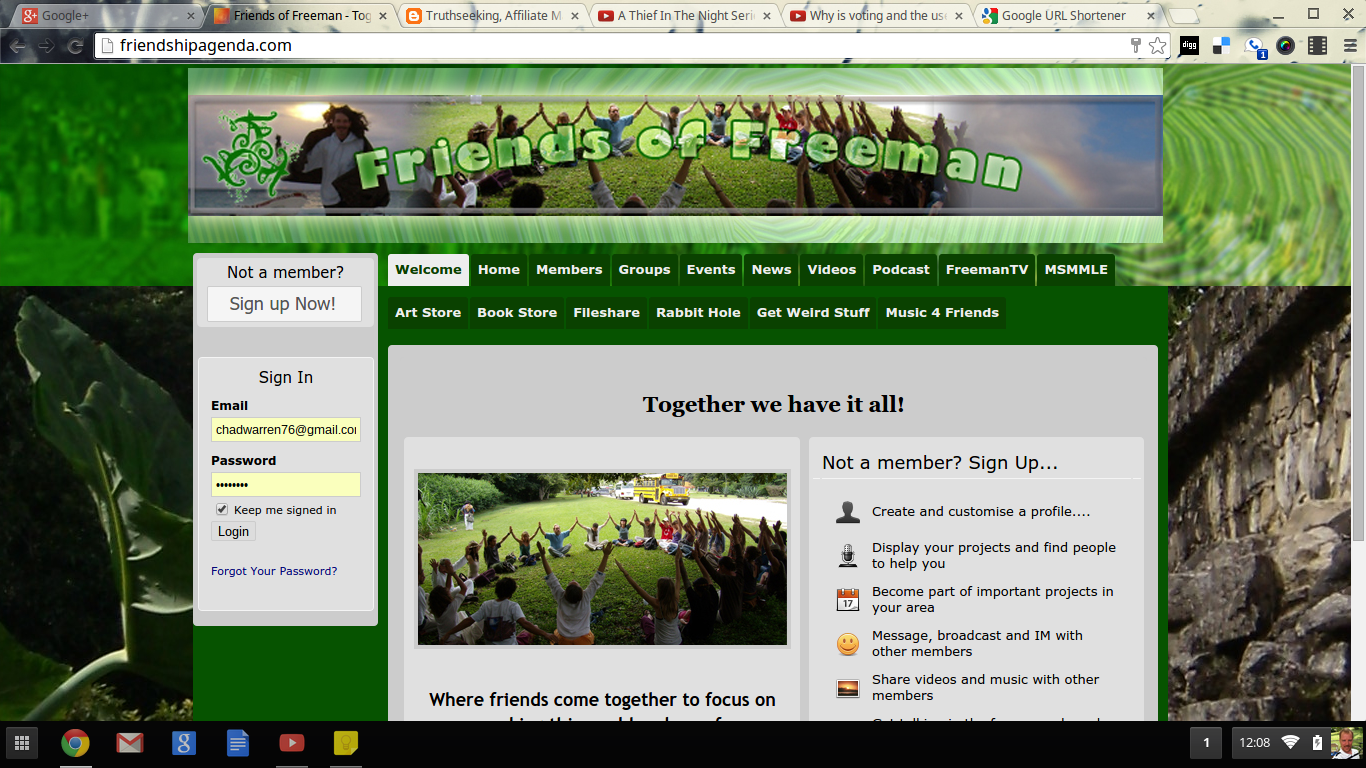Reload the page
The width and height of the screenshot is (1366, 768).
(x=75, y=46)
